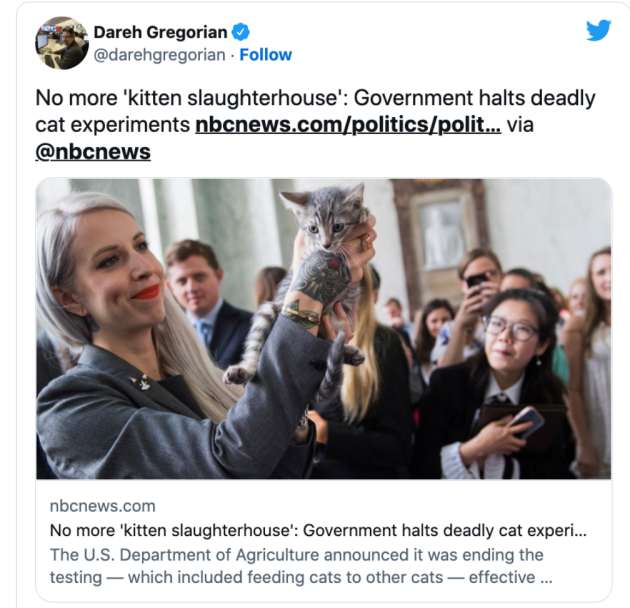Follow Dareh Gregorian
This screenshot has width=630, height=608.
click(x=266, y=55)
